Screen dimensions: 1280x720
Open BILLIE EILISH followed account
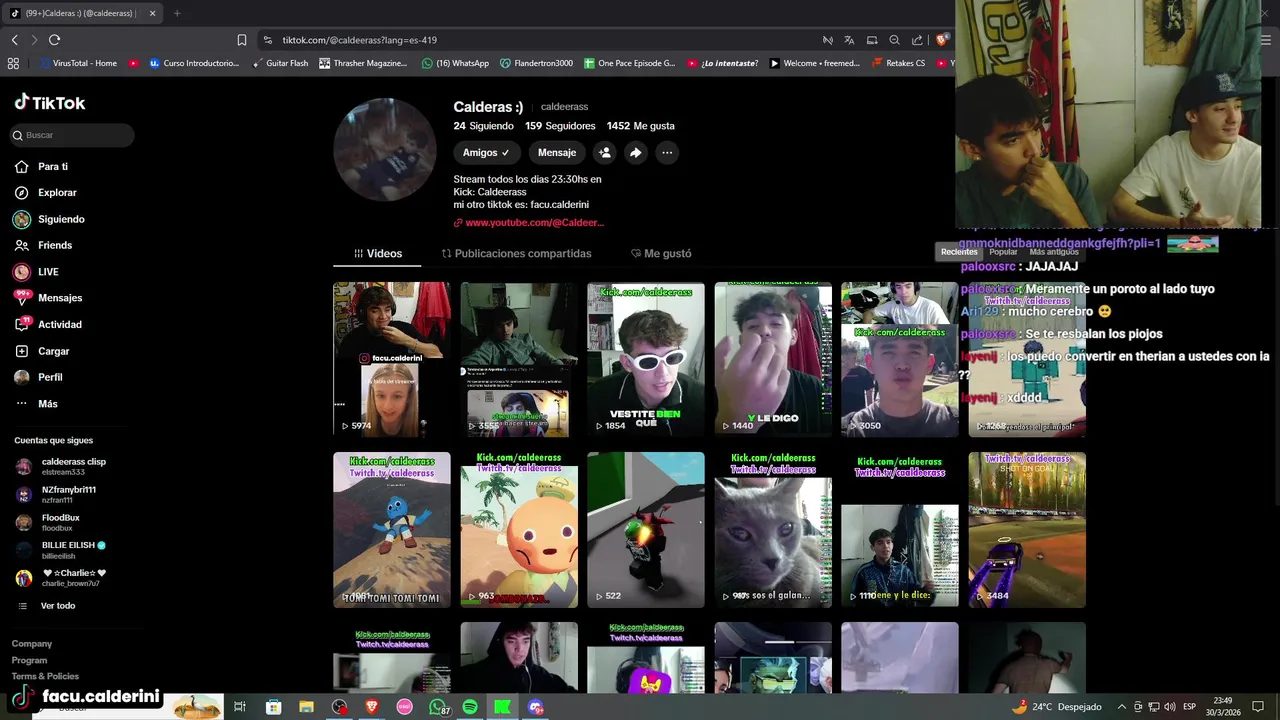click(x=60, y=550)
